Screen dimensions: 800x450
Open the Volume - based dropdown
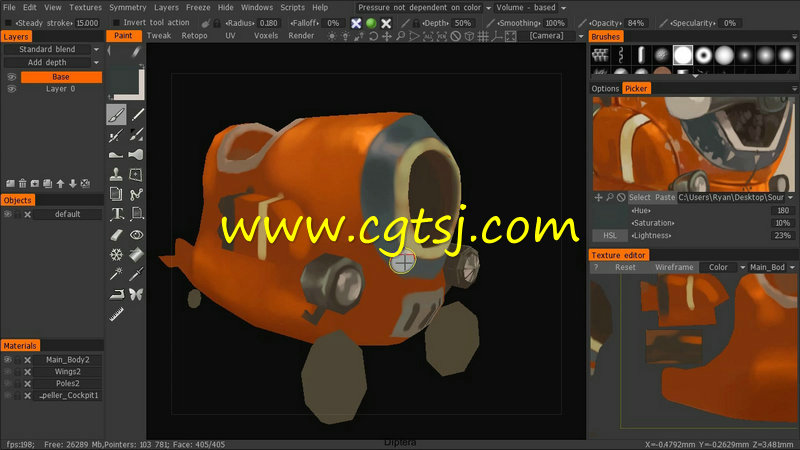(564, 8)
